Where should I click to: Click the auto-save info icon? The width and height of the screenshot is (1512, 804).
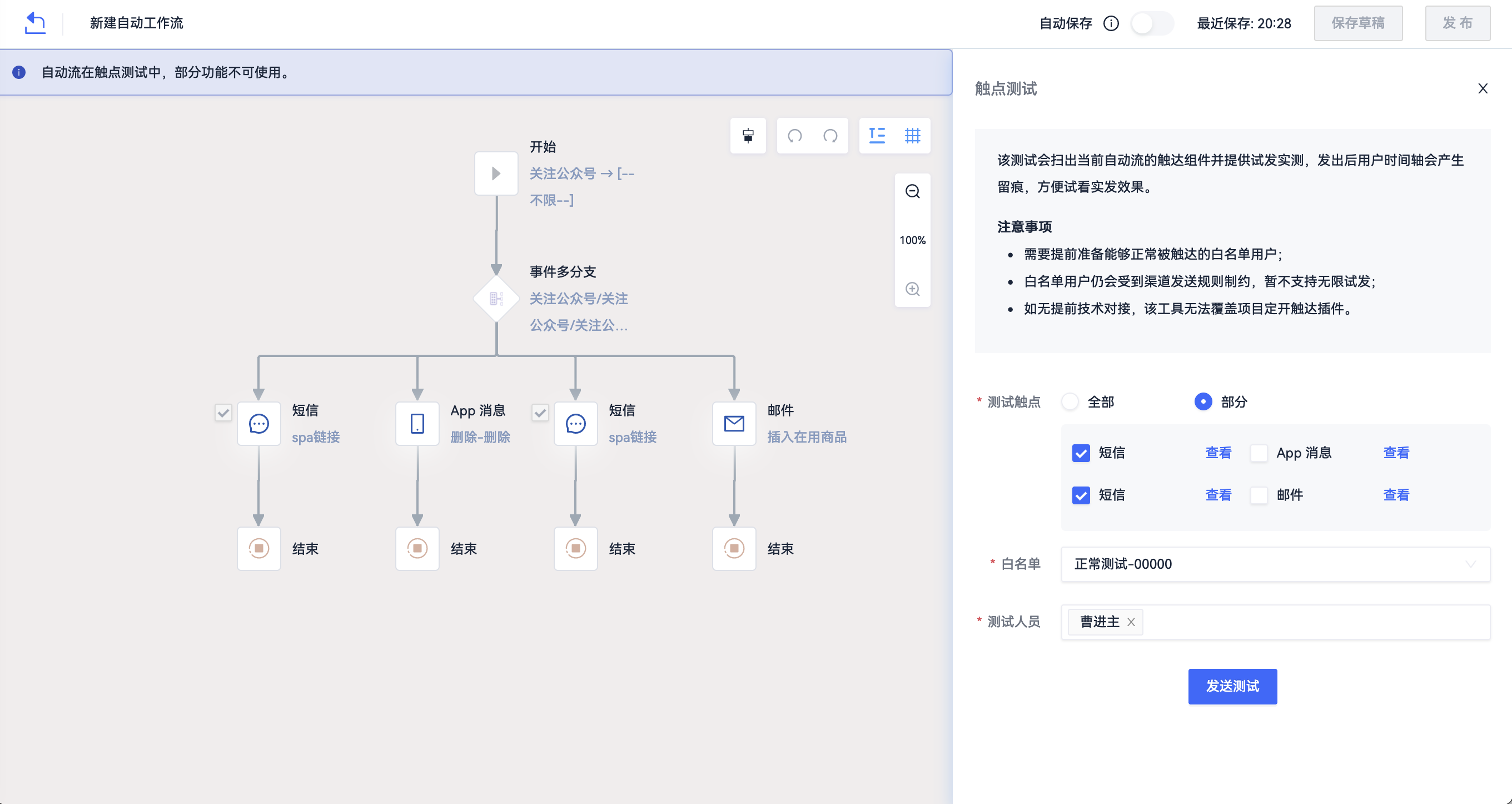click(x=1111, y=23)
